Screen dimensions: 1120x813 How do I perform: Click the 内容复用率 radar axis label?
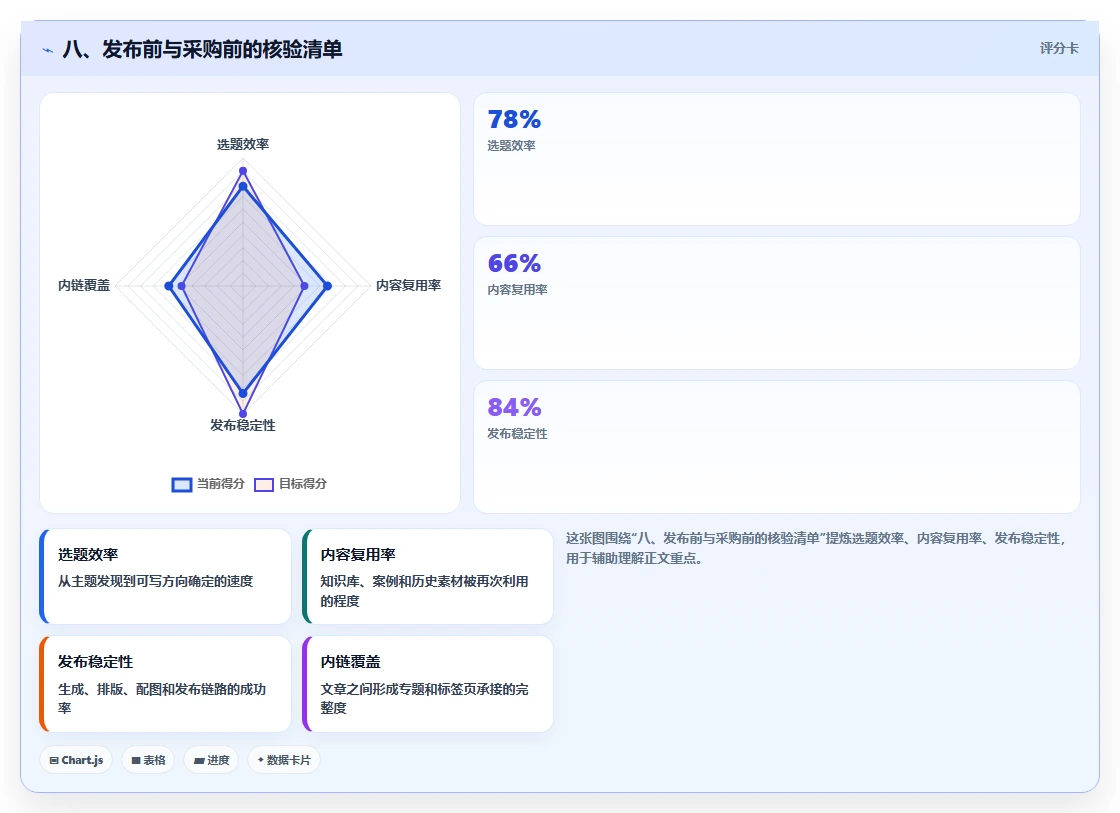[409, 285]
